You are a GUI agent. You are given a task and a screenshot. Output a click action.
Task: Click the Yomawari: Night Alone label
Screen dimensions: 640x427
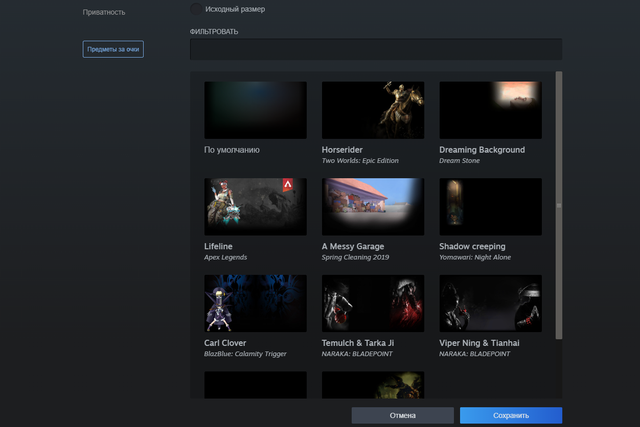point(475,257)
